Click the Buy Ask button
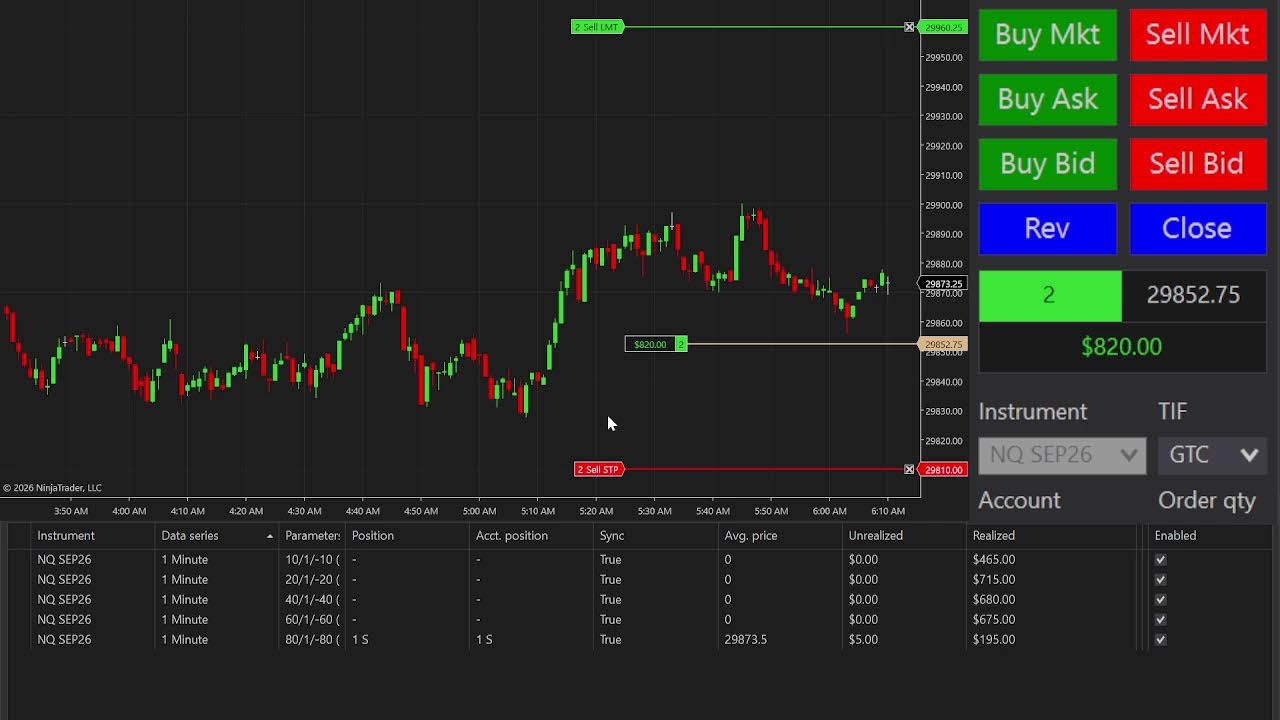 coord(1048,99)
